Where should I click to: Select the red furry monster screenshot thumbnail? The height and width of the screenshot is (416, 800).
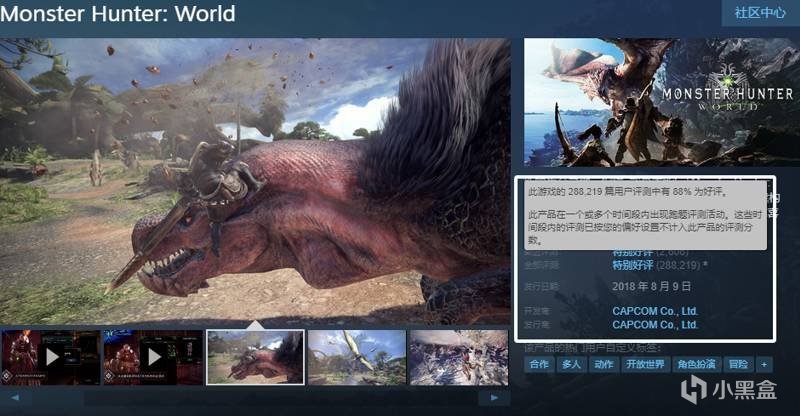pos(255,357)
